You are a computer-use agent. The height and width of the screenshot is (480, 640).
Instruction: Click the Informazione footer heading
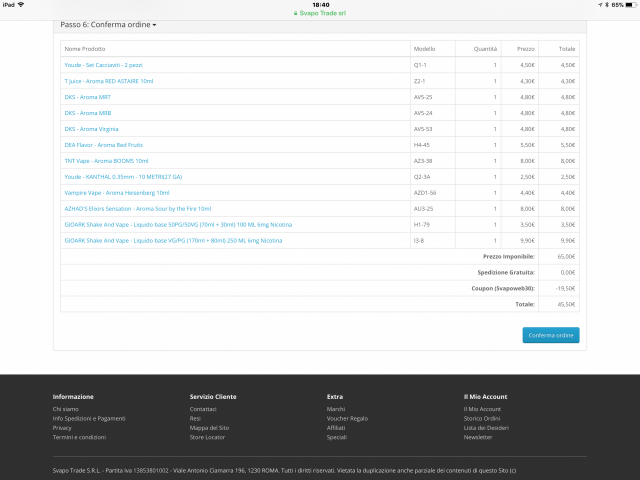[x=73, y=396]
